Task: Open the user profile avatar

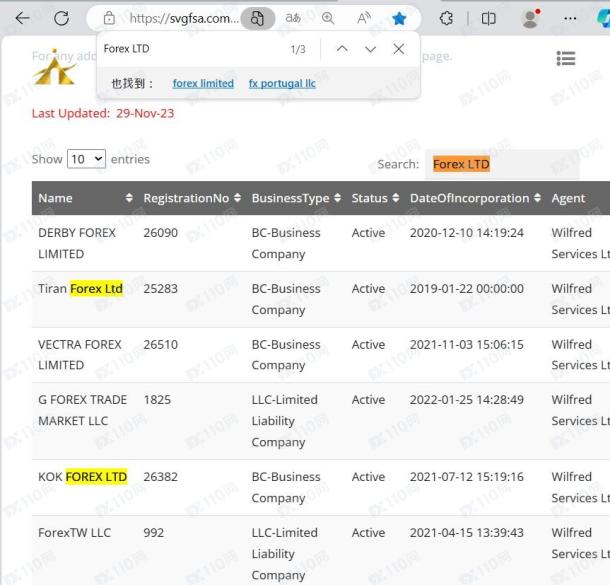Action: click(531, 18)
